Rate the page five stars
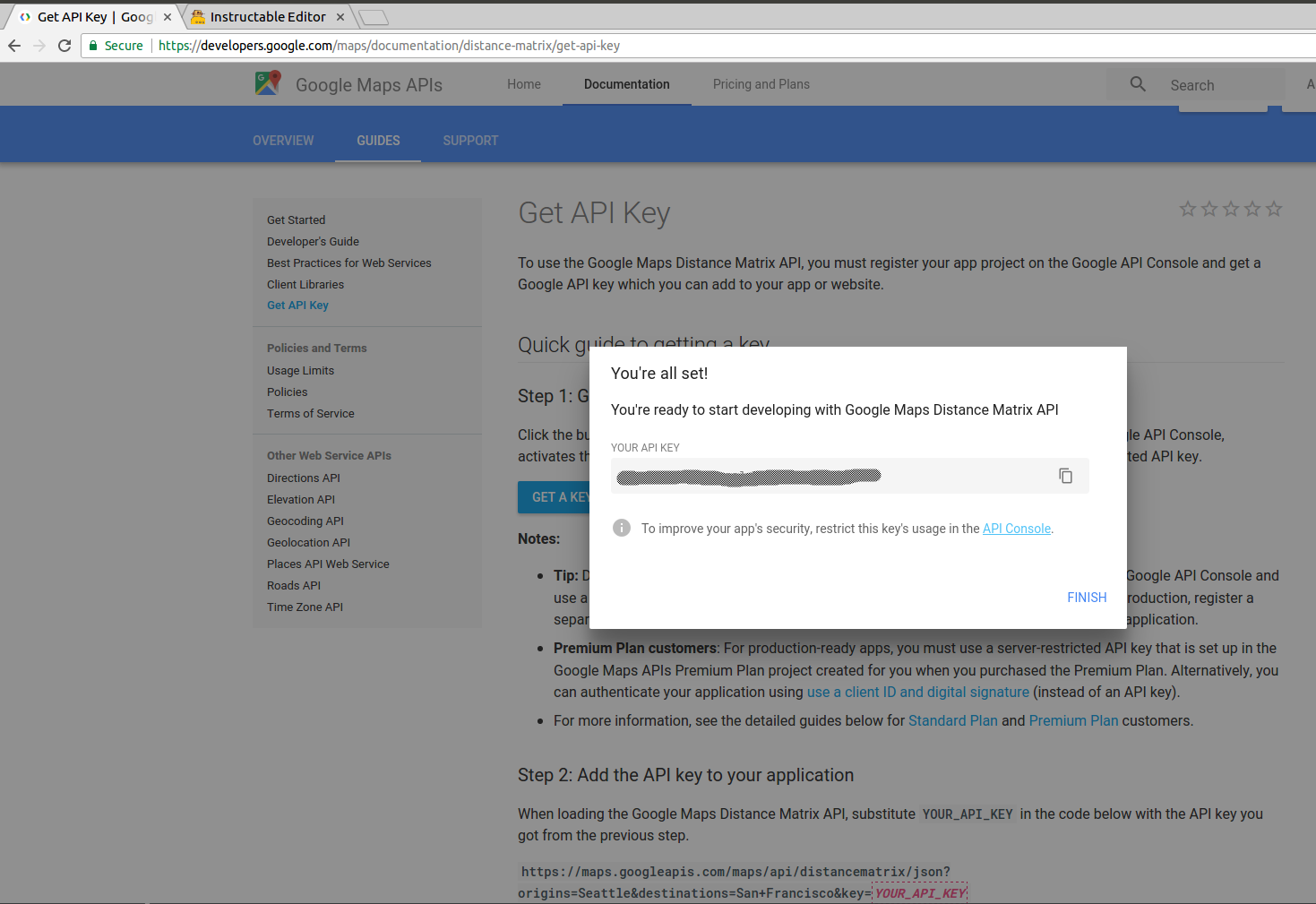Viewport: 1316px width, 904px height. pyautogui.click(x=1274, y=209)
